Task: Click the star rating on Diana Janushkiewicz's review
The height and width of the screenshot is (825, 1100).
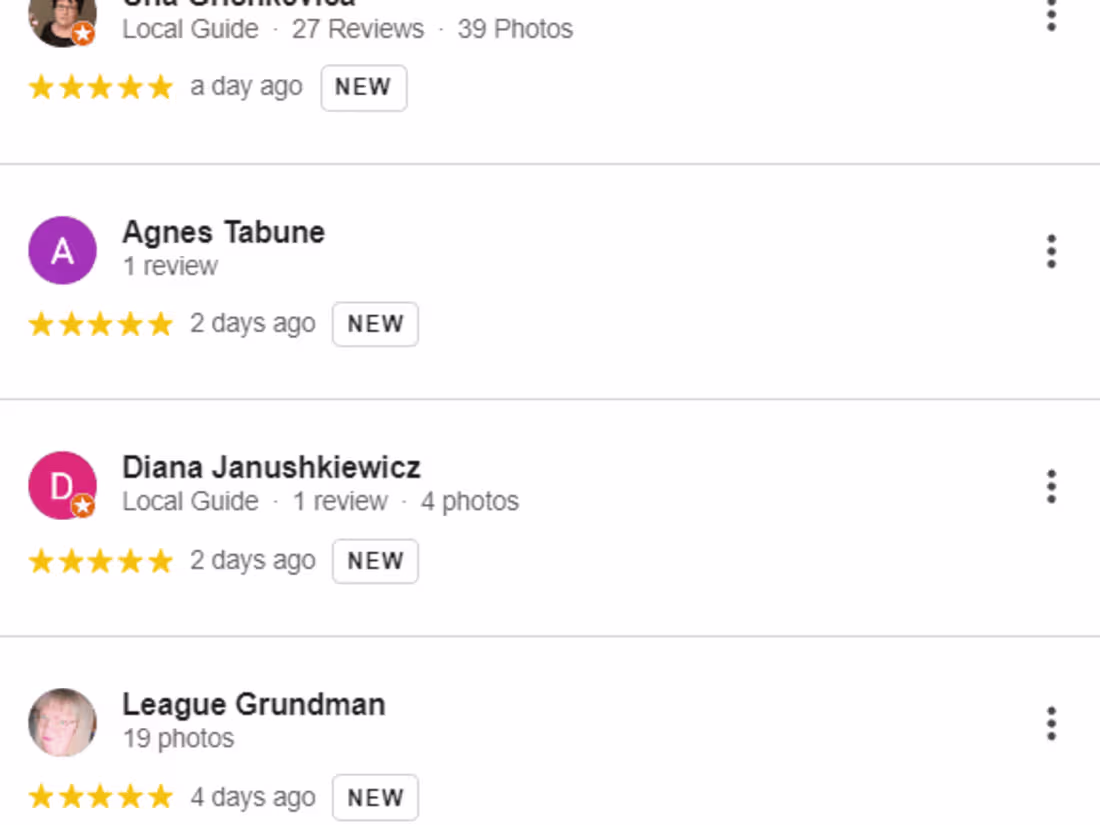Action: (x=100, y=561)
